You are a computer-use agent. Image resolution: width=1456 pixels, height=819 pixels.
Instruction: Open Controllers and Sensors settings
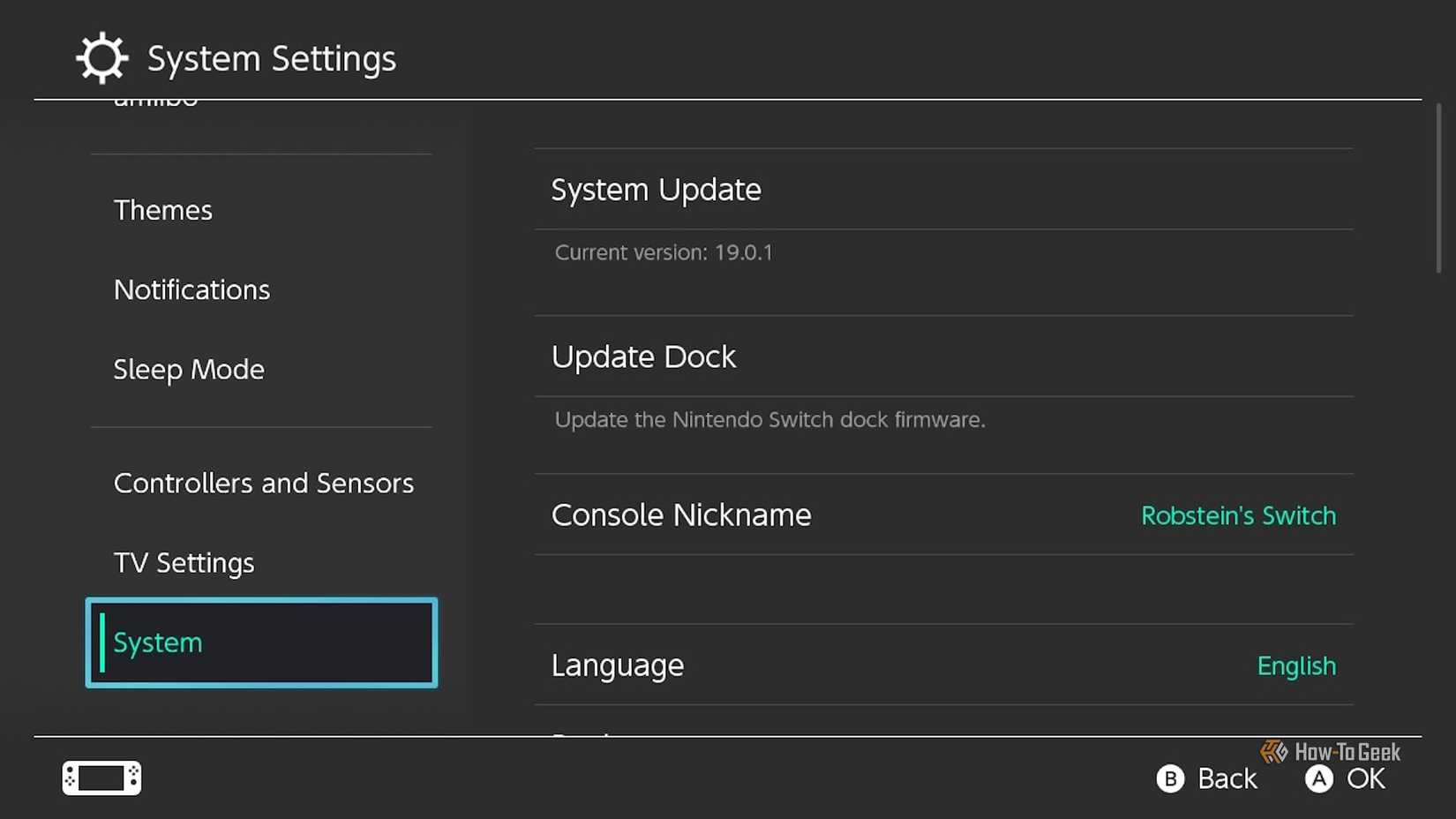pyautogui.click(x=263, y=483)
